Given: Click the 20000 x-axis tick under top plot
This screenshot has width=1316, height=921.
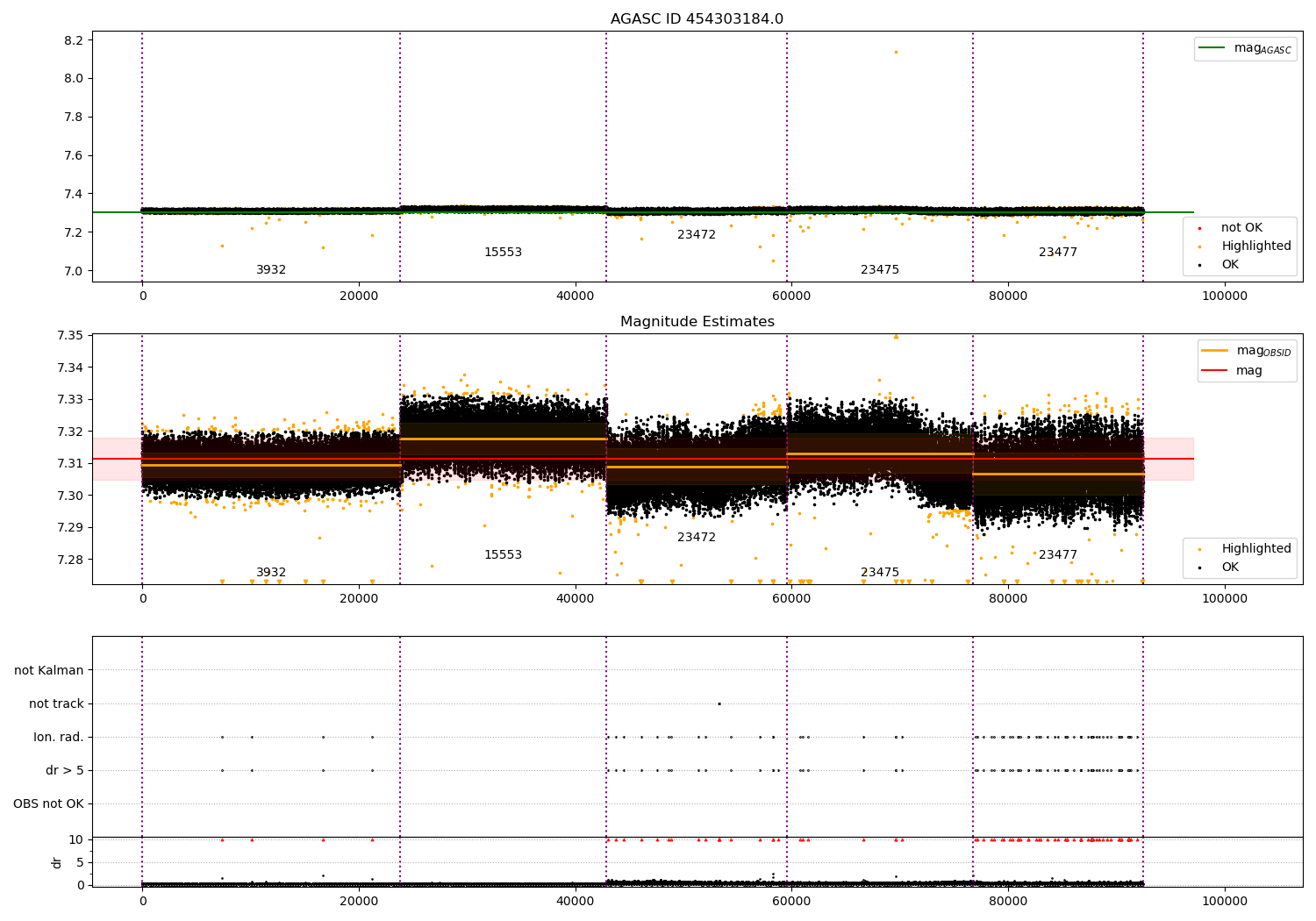Looking at the screenshot, I should click(x=359, y=296).
